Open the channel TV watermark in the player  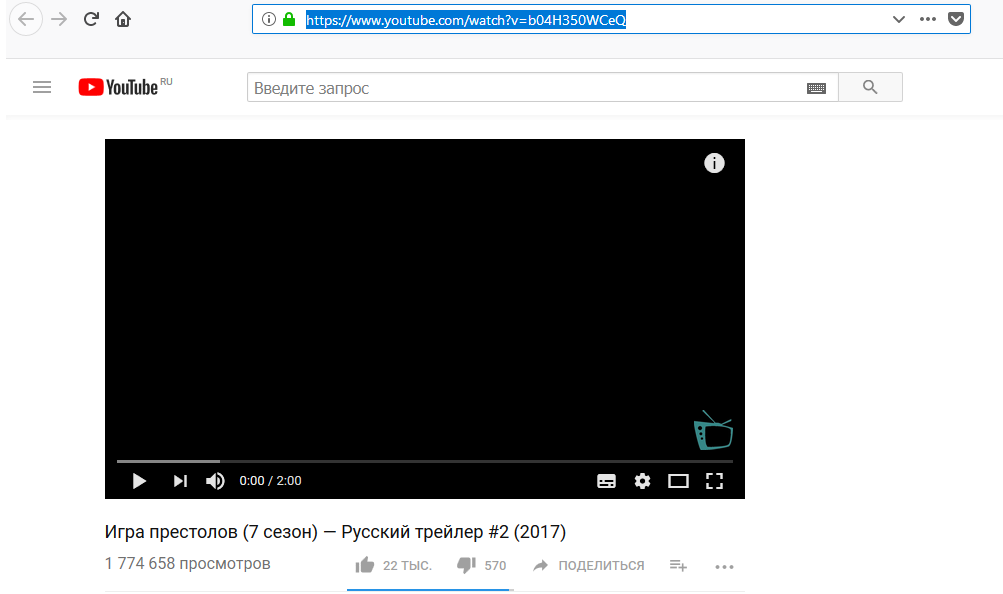[713, 430]
